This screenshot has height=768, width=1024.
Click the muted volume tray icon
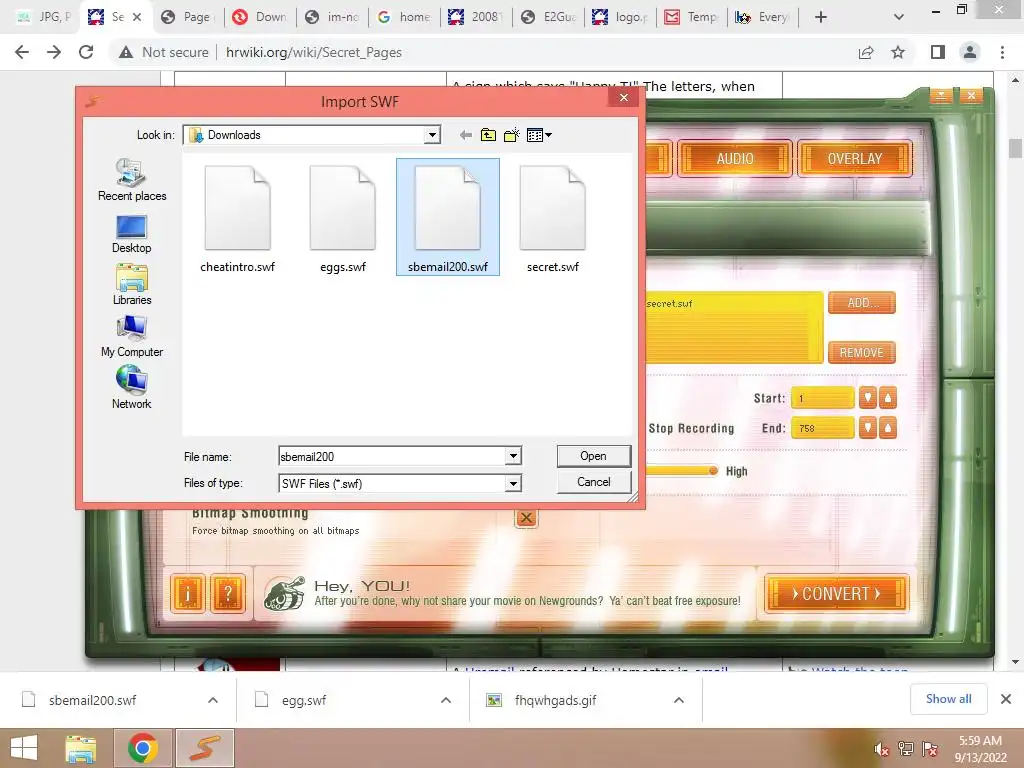tap(882, 749)
